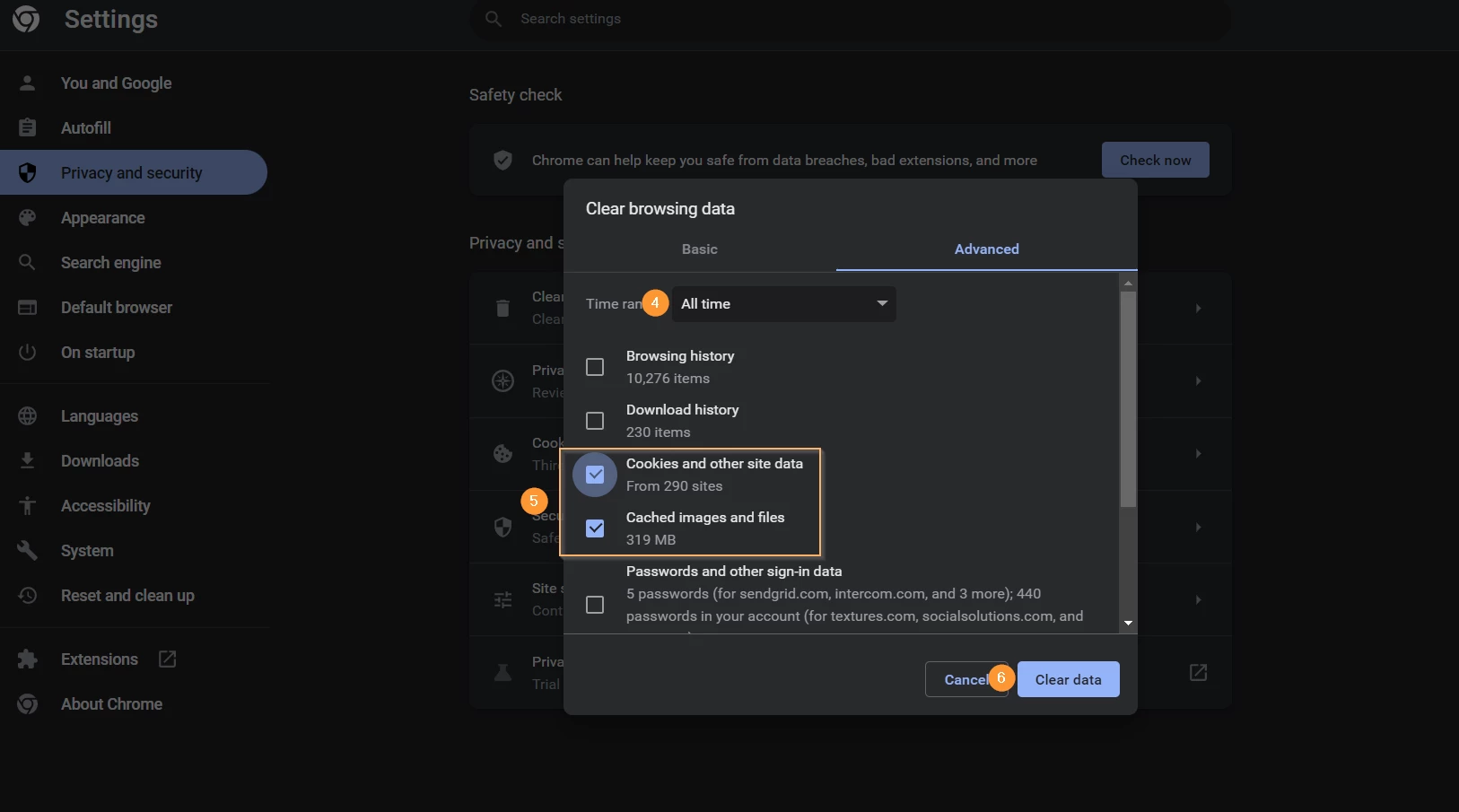Click the About Chrome logo icon
The image size is (1459, 812).
click(28, 704)
